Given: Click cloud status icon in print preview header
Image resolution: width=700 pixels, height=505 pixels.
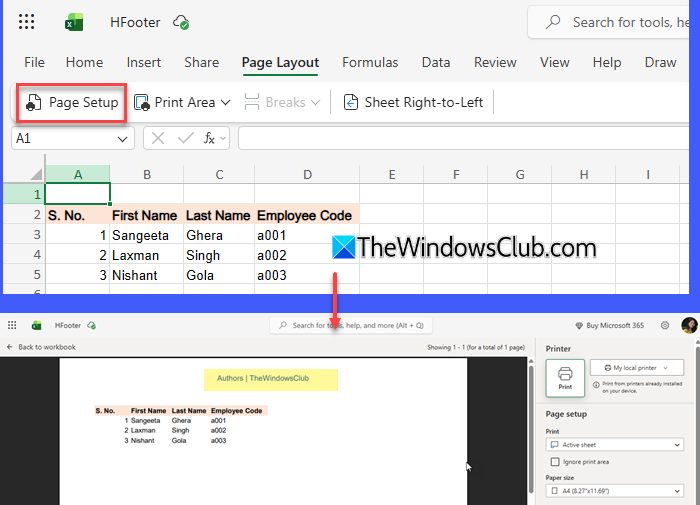Looking at the screenshot, I should coord(92,326).
